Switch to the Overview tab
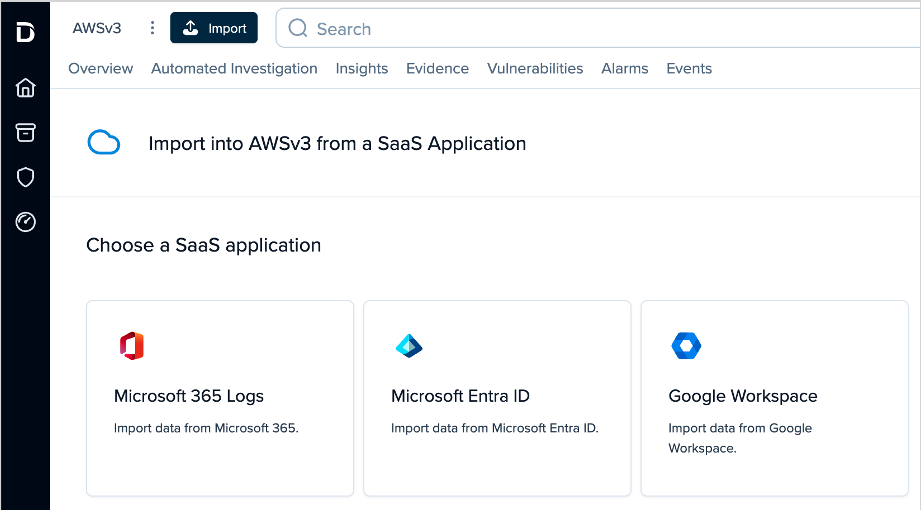This screenshot has width=921, height=510. (100, 68)
